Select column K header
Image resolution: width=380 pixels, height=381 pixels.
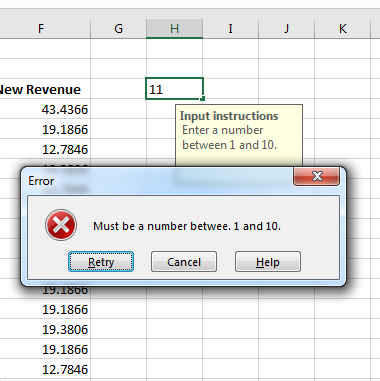(x=342, y=28)
